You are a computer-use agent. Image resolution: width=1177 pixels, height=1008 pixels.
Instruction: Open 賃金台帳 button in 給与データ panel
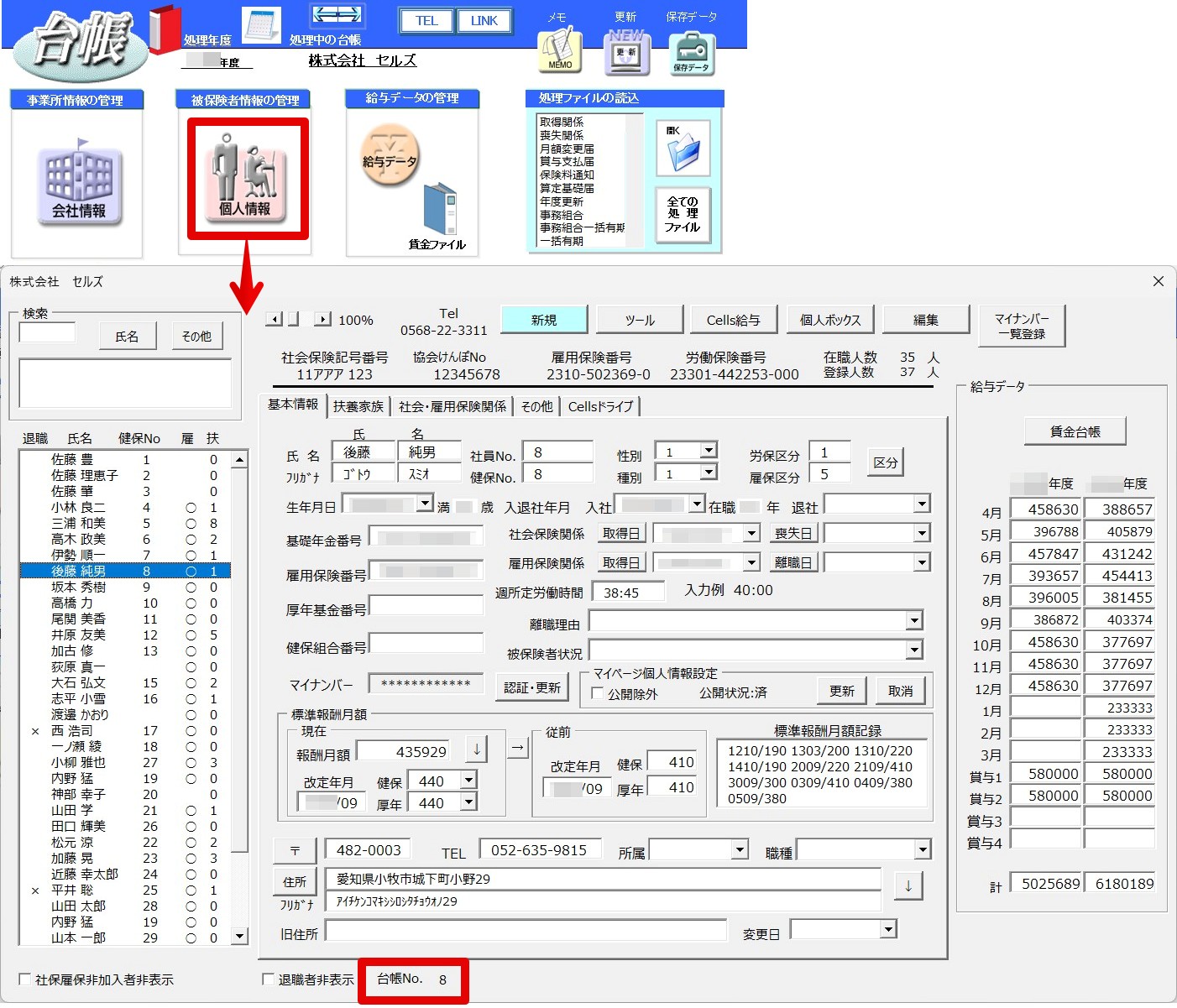pyautogui.click(x=1075, y=431)
